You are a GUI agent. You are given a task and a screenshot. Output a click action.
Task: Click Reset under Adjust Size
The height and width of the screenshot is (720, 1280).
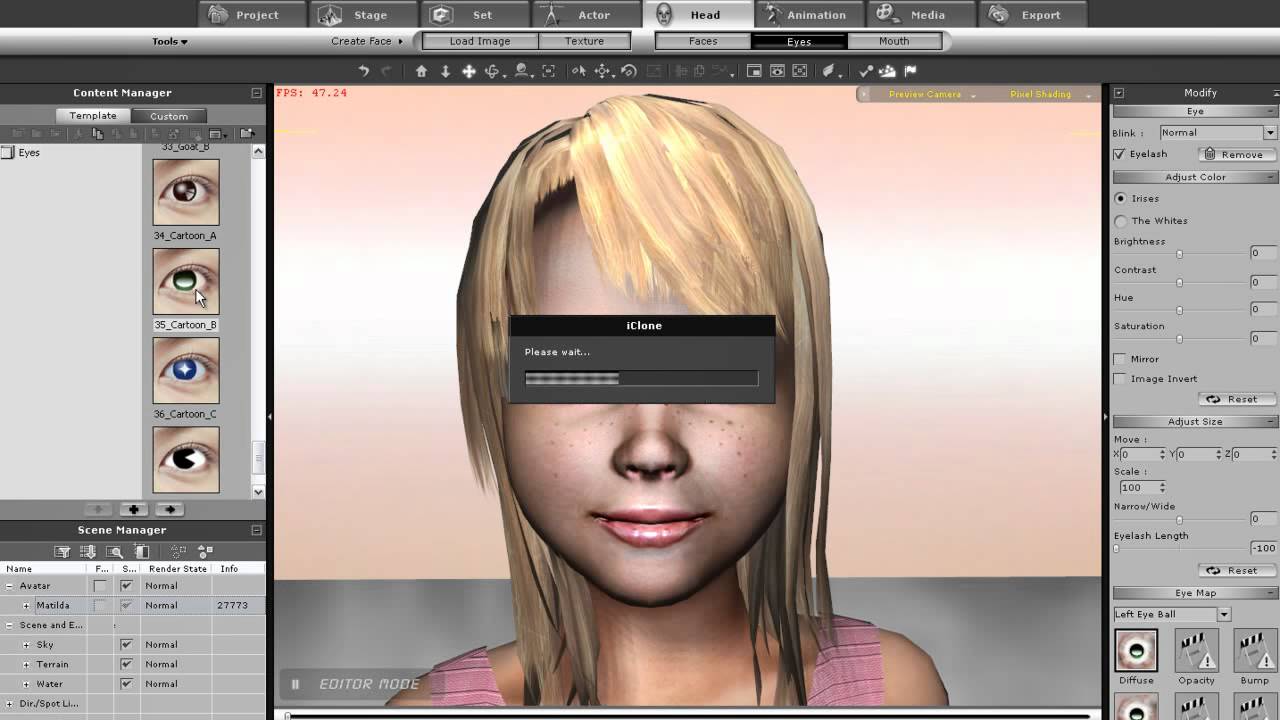(1237, 571)
